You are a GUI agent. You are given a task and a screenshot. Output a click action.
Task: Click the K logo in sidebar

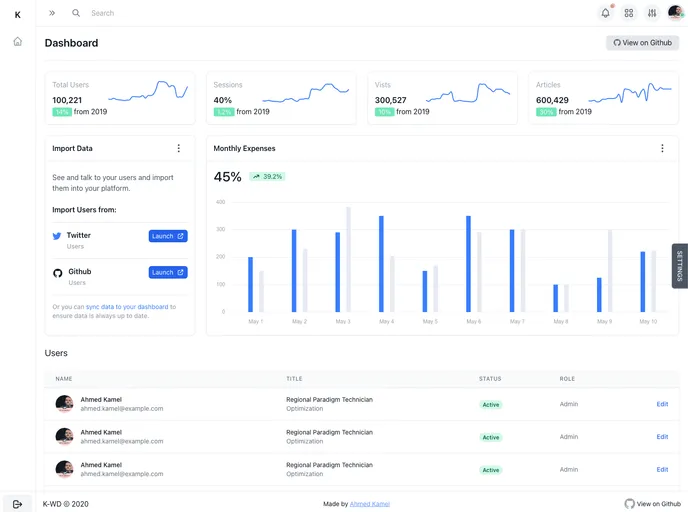pos(17,14)
